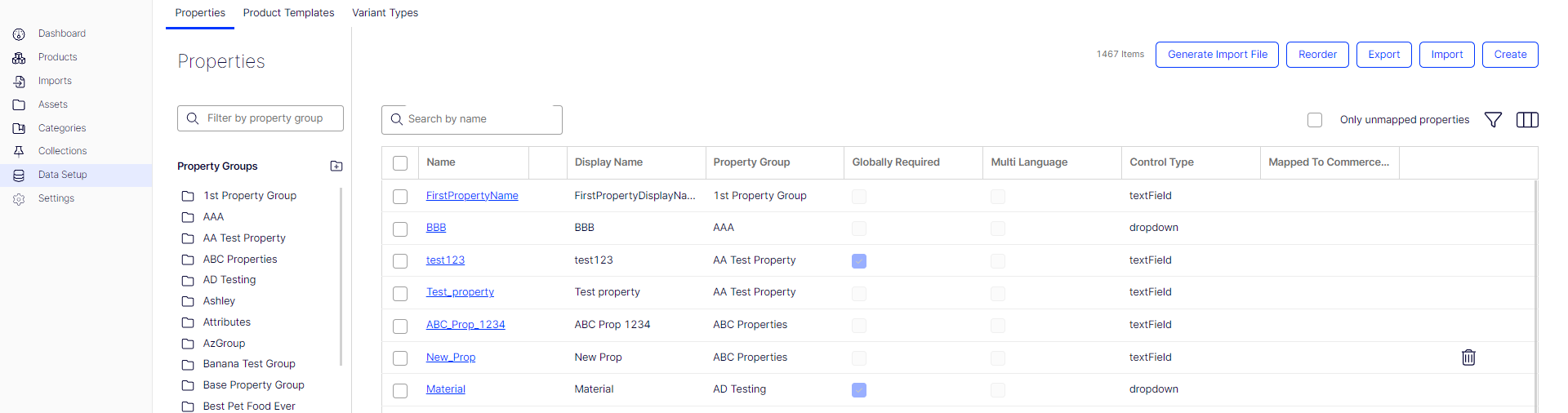The image size is (1568, 413).
Task: Open the New_Prop property link
Action: [451, 357]
